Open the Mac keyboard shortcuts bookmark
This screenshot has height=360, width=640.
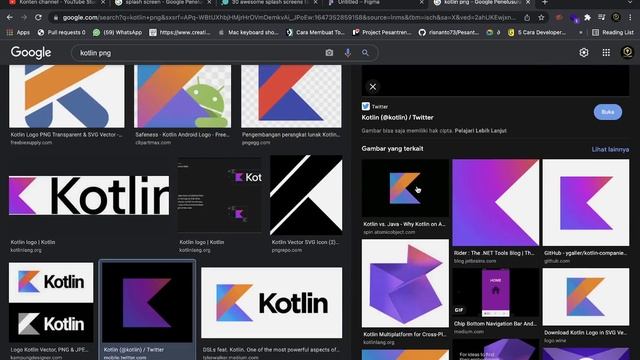(249, 32)
